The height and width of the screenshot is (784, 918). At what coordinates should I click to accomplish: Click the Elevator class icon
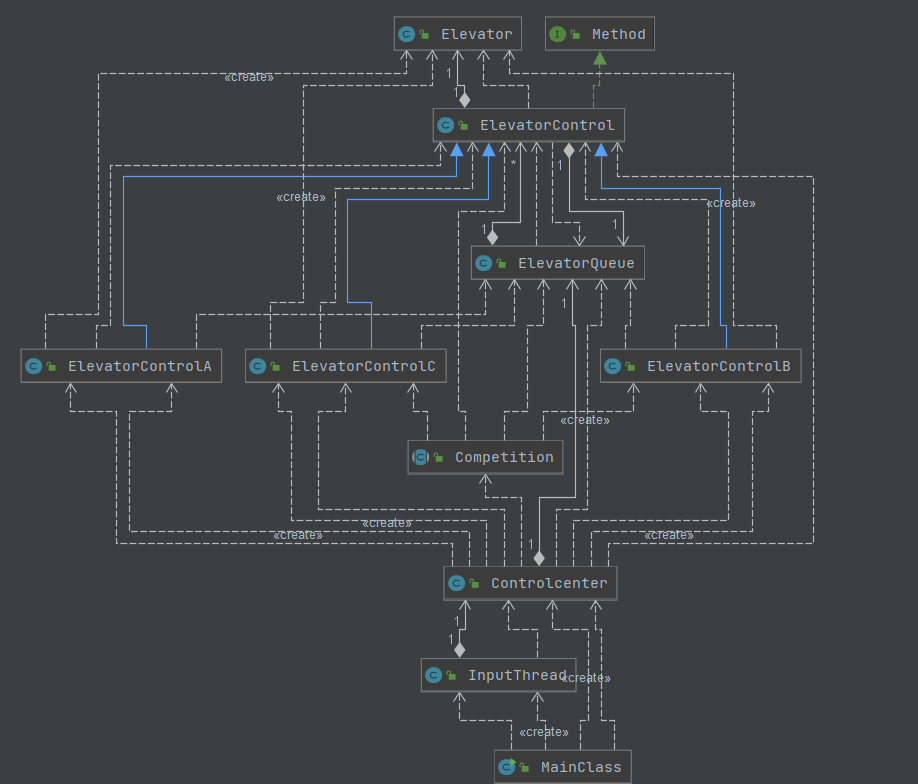(x=406, y=35)
